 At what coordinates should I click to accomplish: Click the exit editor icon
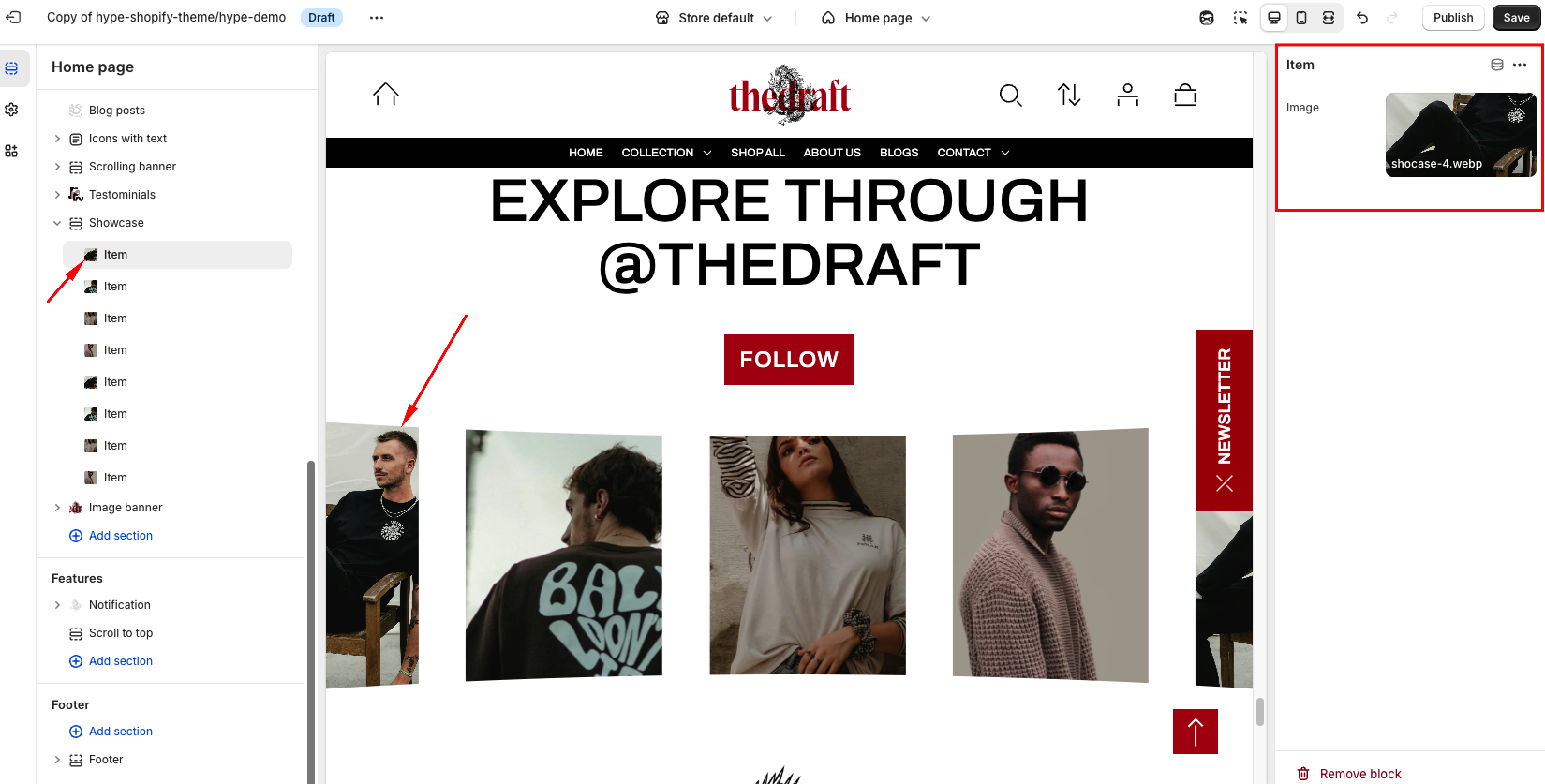tap(13, 17)
